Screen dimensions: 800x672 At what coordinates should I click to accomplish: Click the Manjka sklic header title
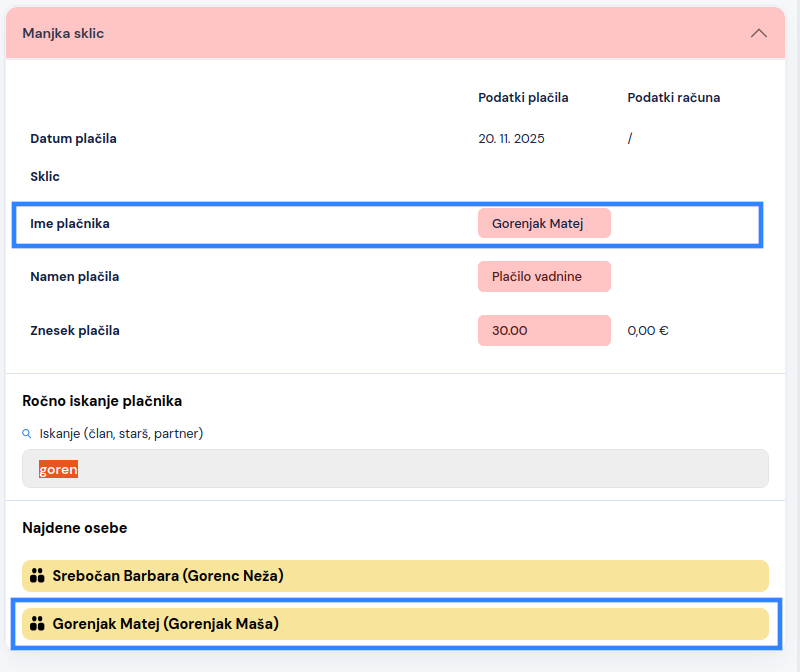(63, 33)
